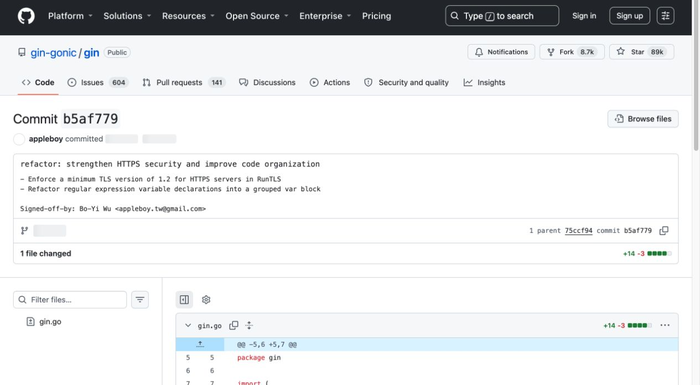700x385 pixels.
Task: Expand up the diff hunk arrow
Action: [200, 344]
